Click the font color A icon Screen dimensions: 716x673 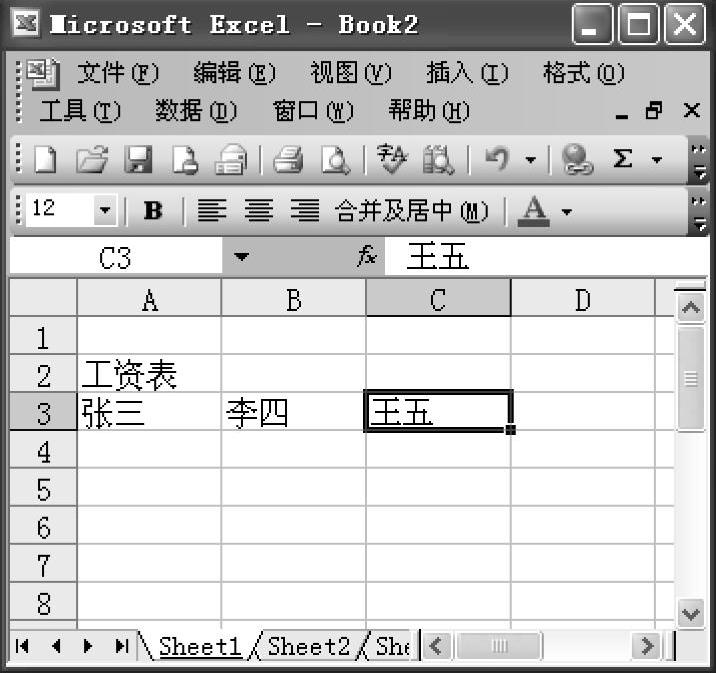(x=533, y=211)
